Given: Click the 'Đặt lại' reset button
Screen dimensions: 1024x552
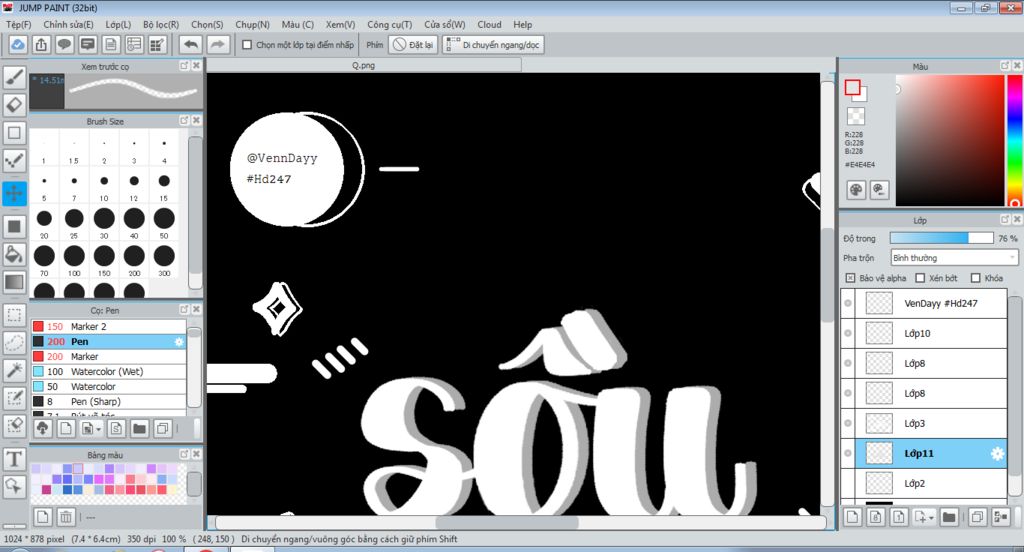Looking at the screenshot, I should click(x=413, y=45).
